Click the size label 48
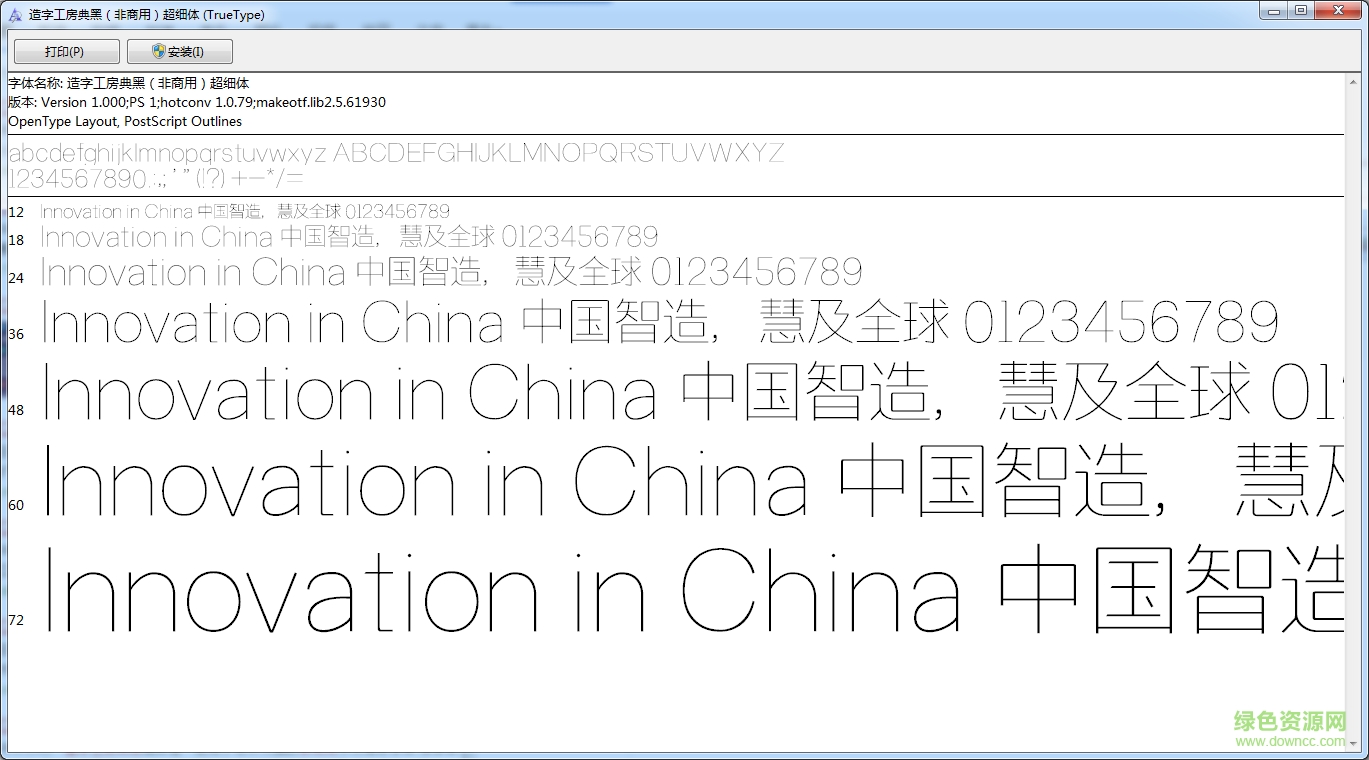Image resolution: width=1369 pixels, height=760 pixels. pos(16,410)
